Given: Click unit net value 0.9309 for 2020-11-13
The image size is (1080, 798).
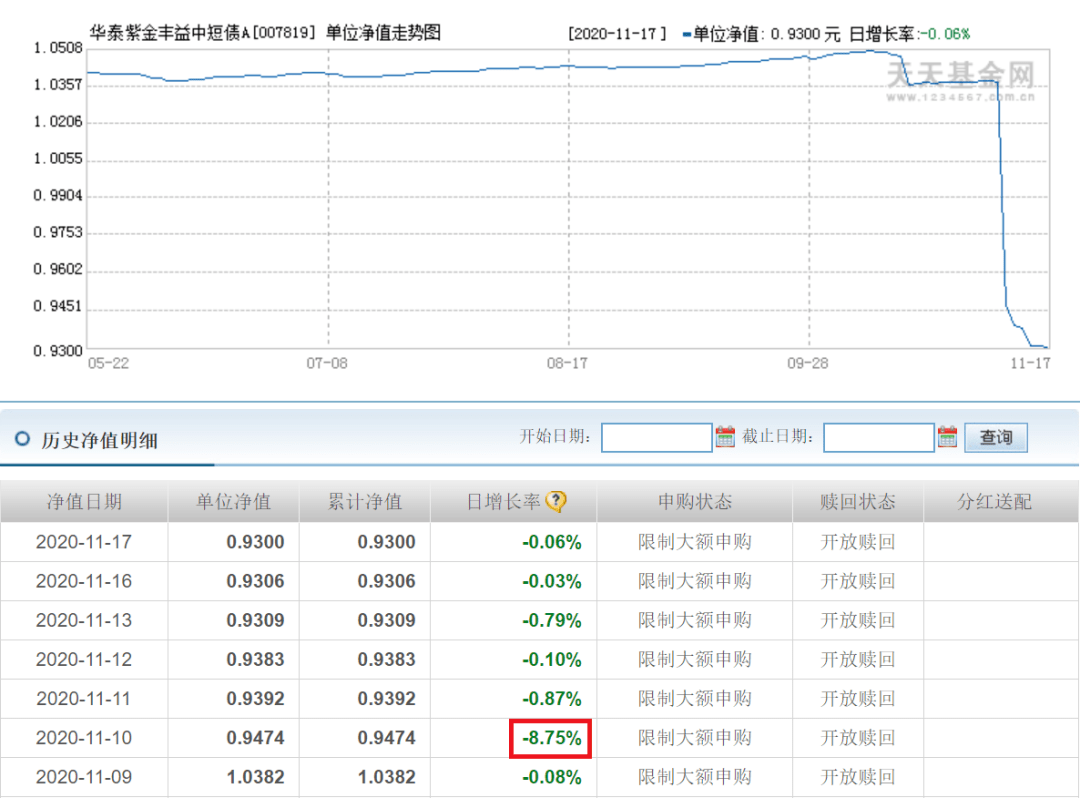Looking at the screenshot, I should [x=255, y=620].
